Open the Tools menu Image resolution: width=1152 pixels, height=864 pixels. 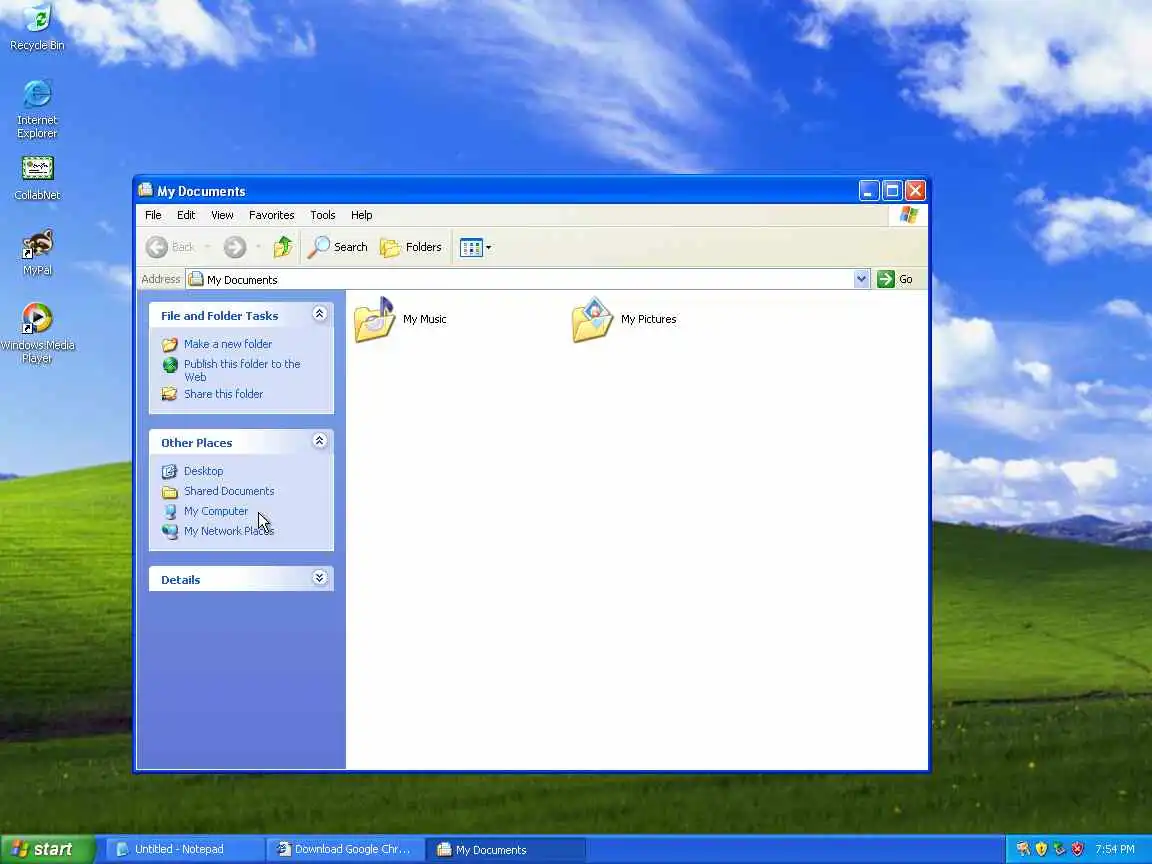pos(323,215)
